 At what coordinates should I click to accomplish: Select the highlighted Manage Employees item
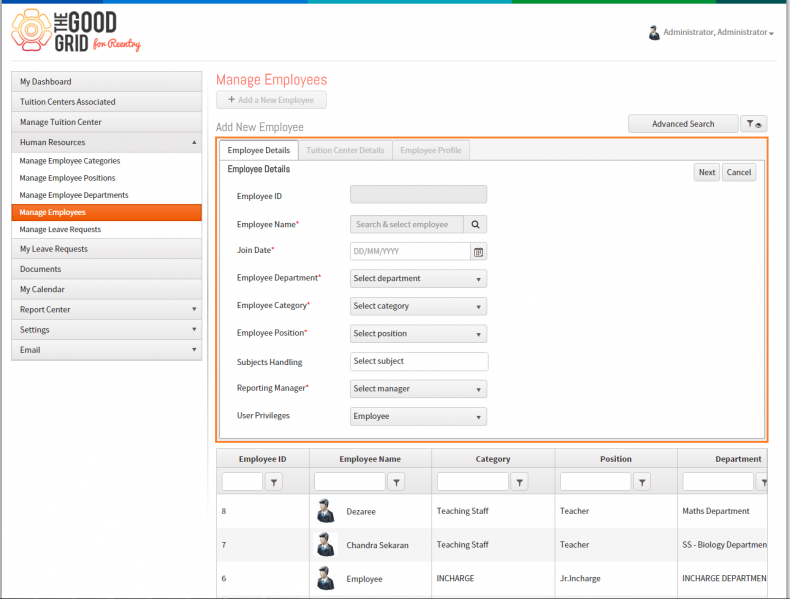(106, 213)
